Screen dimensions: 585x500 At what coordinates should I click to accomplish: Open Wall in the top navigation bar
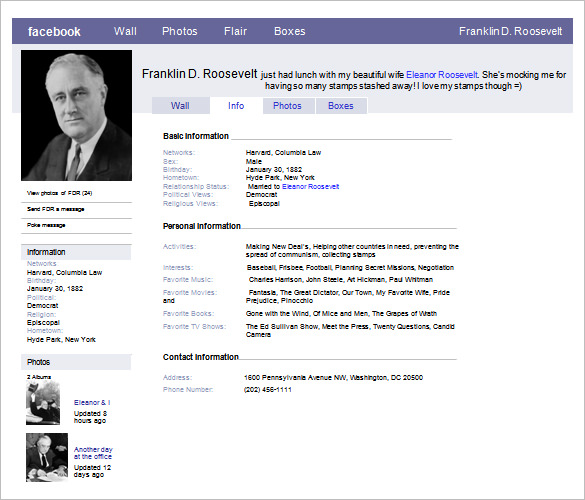tap(125, 31)
